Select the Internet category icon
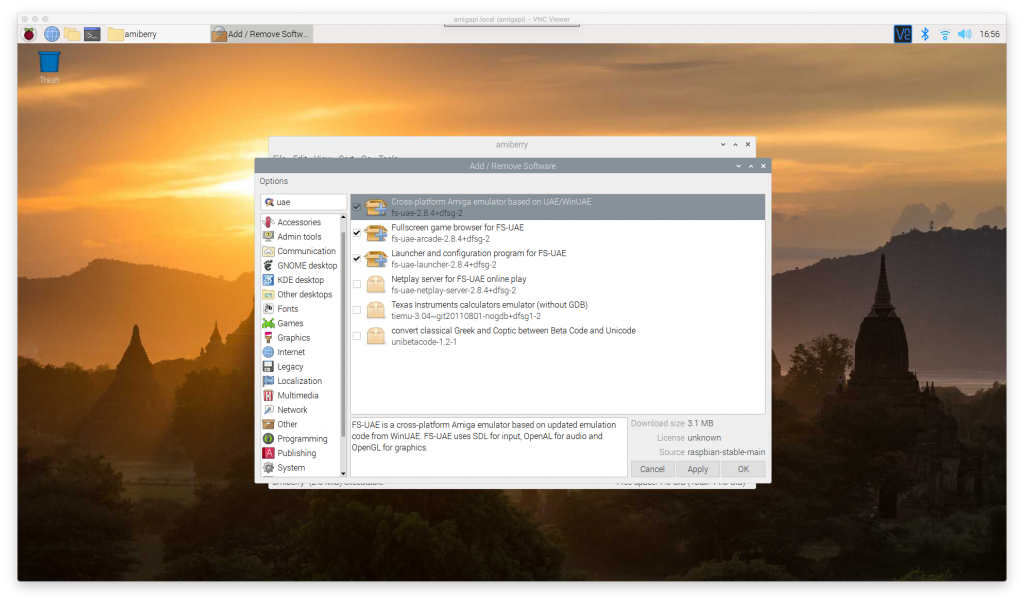Screen dimensions: 1024x603 click(268, 352)
